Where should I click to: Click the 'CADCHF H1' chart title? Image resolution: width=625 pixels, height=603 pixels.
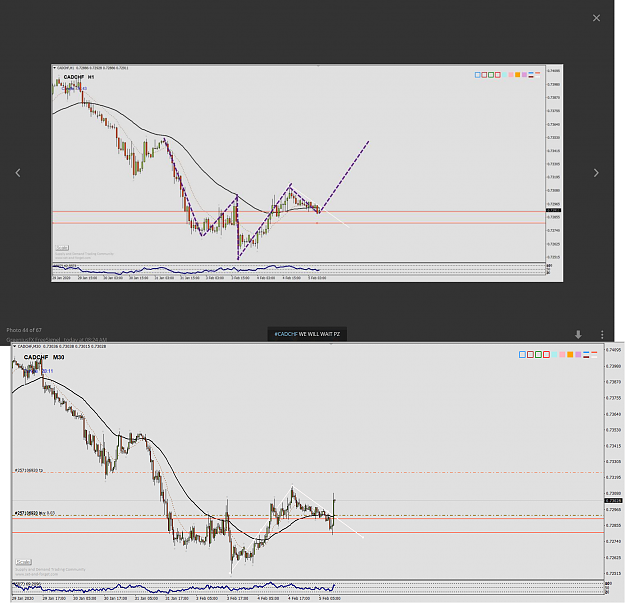[79, 77]
